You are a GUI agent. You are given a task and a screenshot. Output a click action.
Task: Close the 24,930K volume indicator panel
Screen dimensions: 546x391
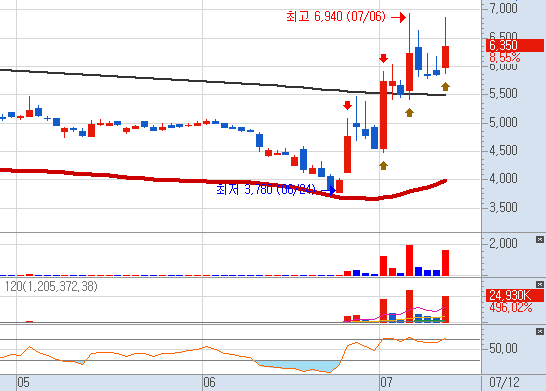click(x=539, y=284)
